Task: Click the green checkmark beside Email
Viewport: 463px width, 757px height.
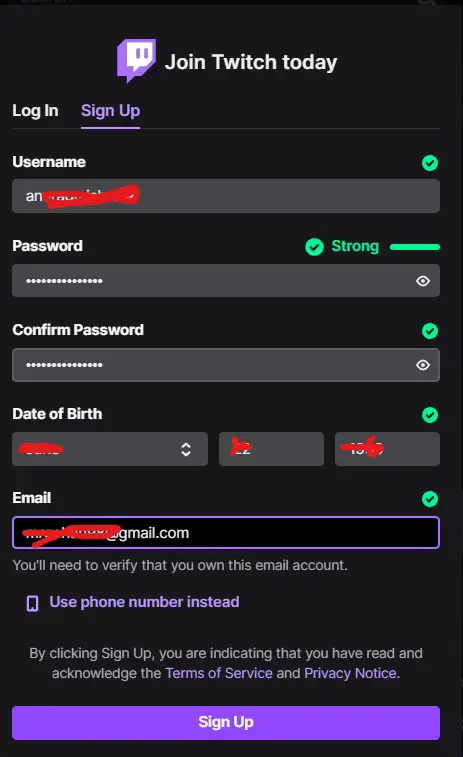Action: click(430, 499)
